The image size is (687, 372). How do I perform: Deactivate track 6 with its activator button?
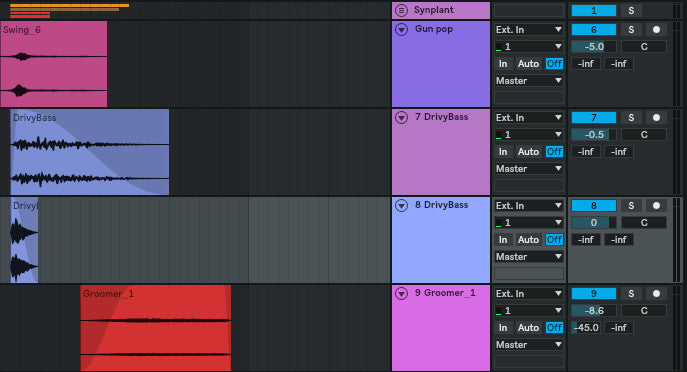tap(594, 30)
